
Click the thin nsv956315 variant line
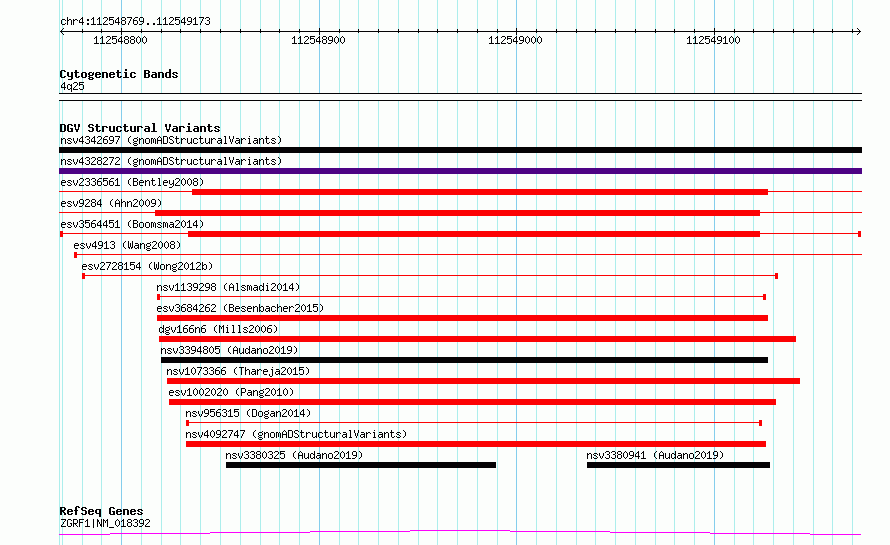(x=474, y=423)
